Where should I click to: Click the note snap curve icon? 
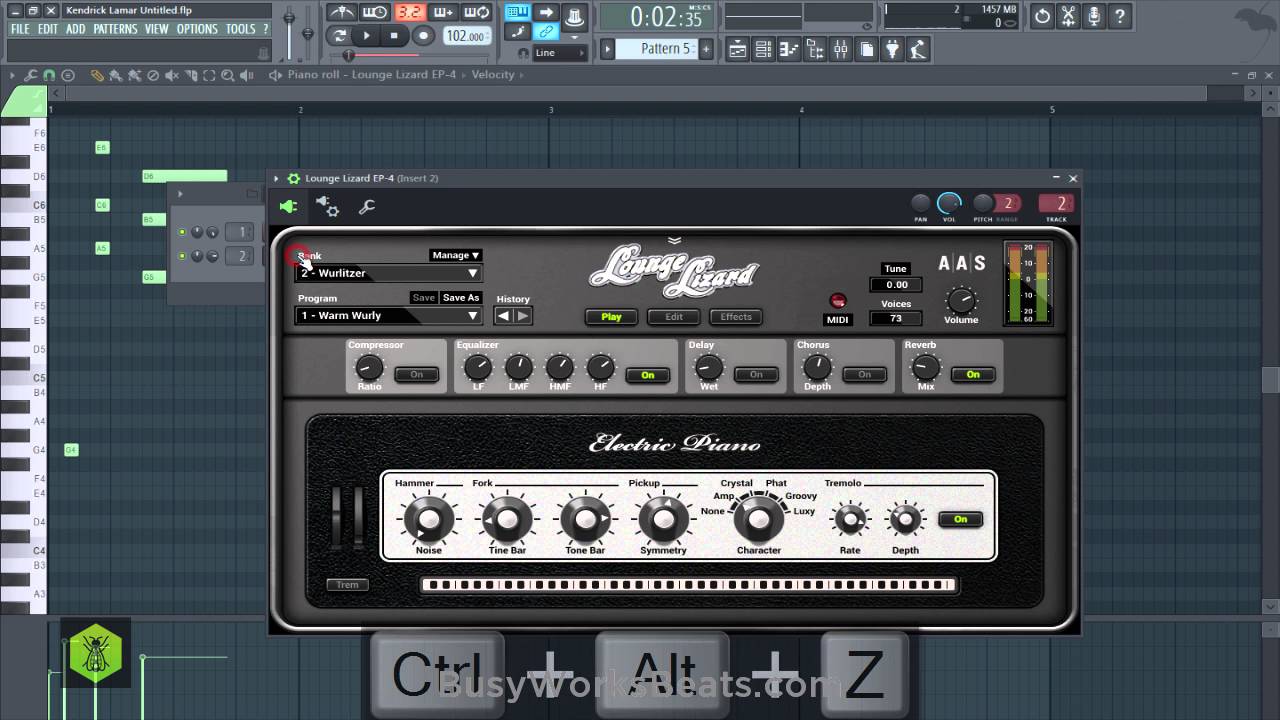[x=517, y=32]
